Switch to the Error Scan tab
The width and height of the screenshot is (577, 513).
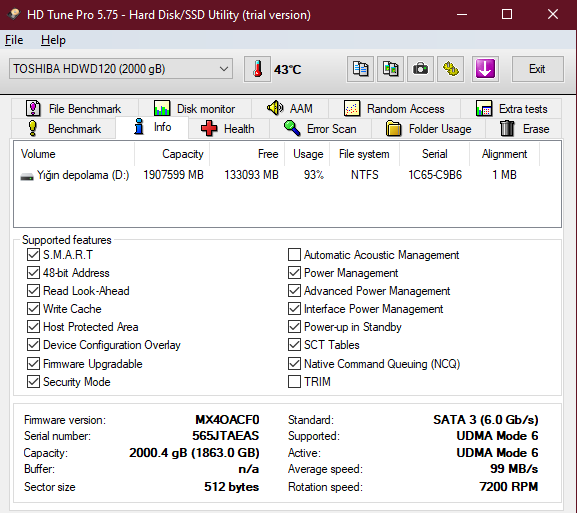click(320, 128)
